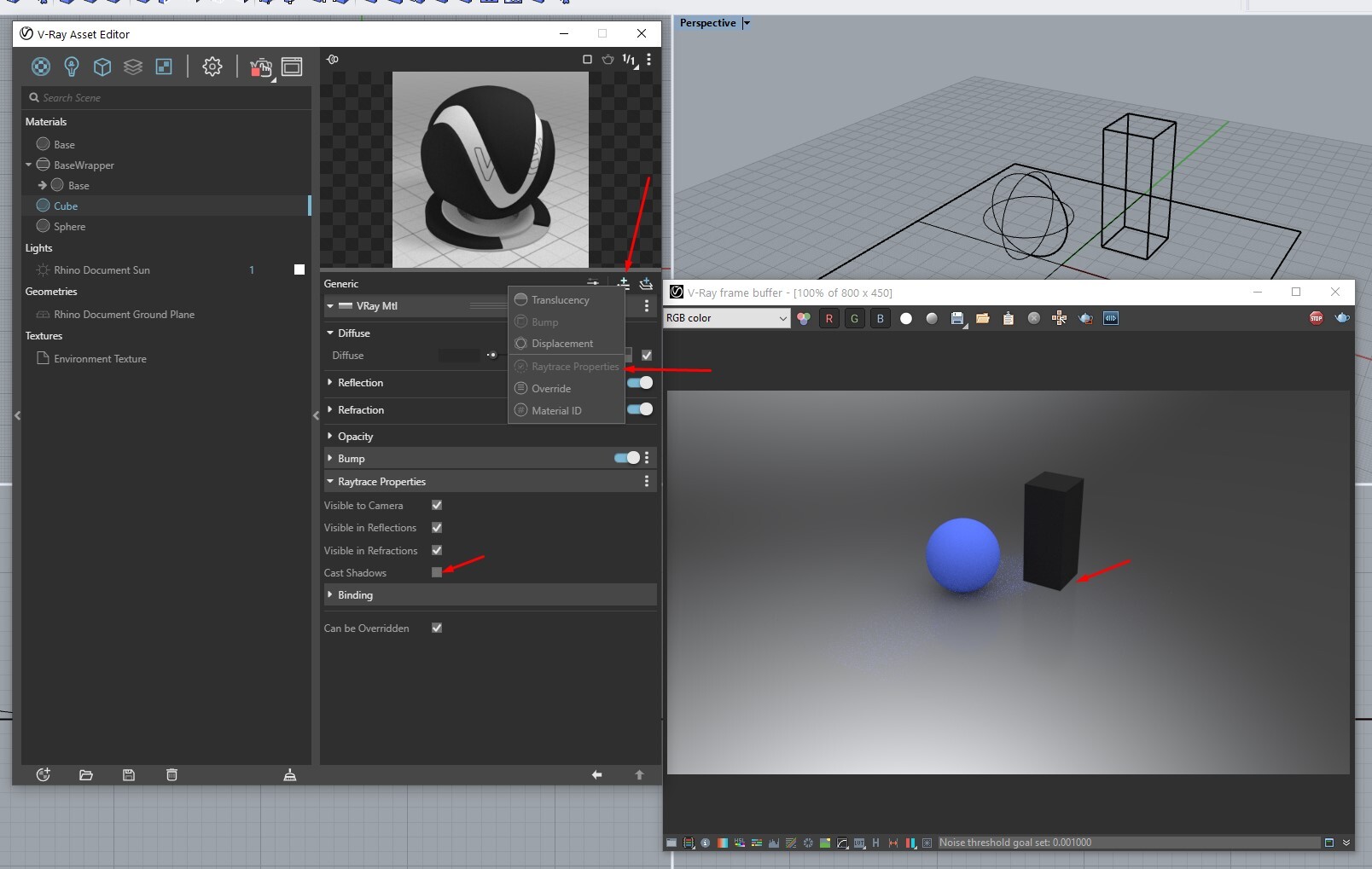
Task: Open 1/1 preview quality selector
Action: point(629,59)
